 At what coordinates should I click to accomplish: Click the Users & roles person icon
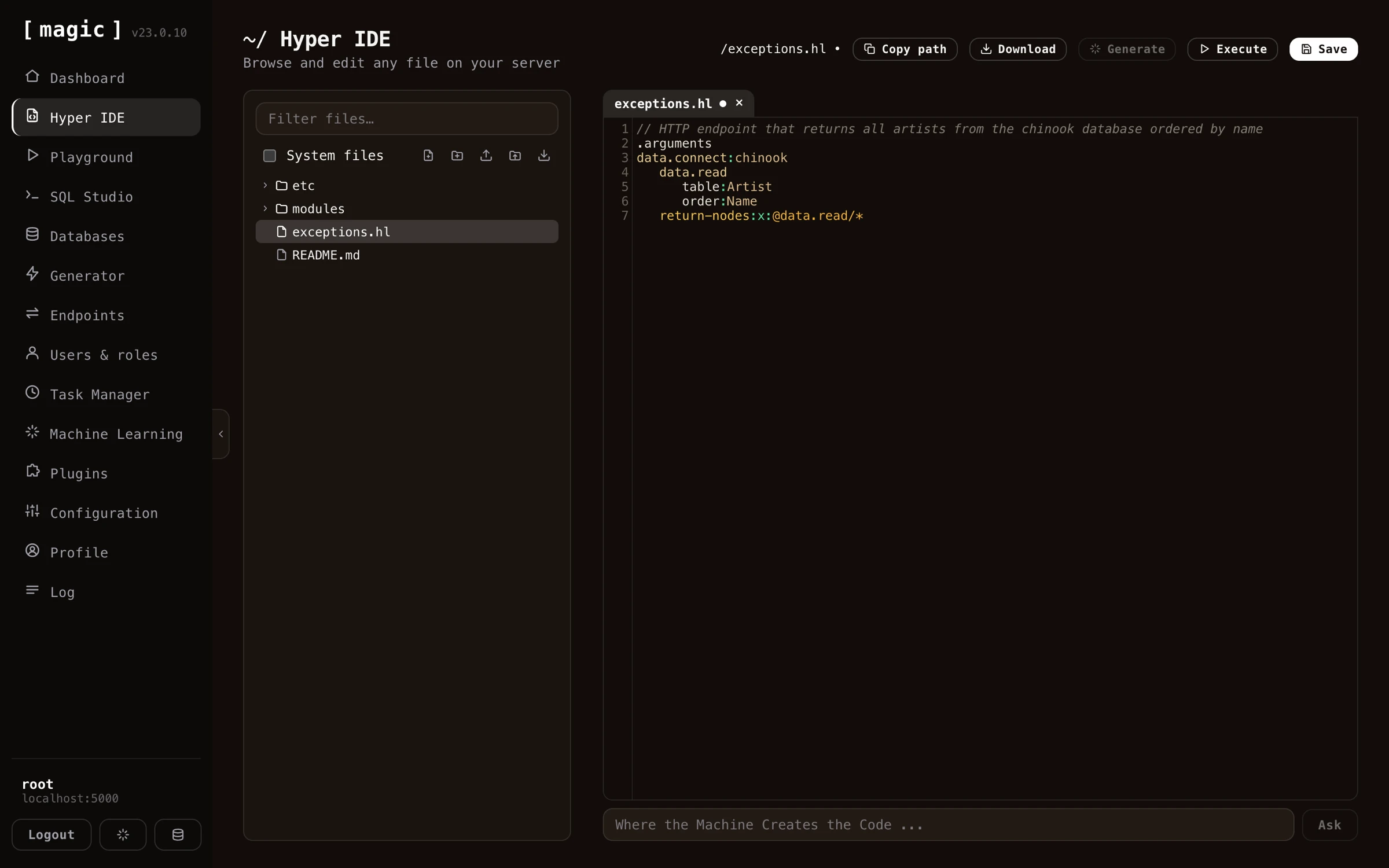tap(32, 353)
